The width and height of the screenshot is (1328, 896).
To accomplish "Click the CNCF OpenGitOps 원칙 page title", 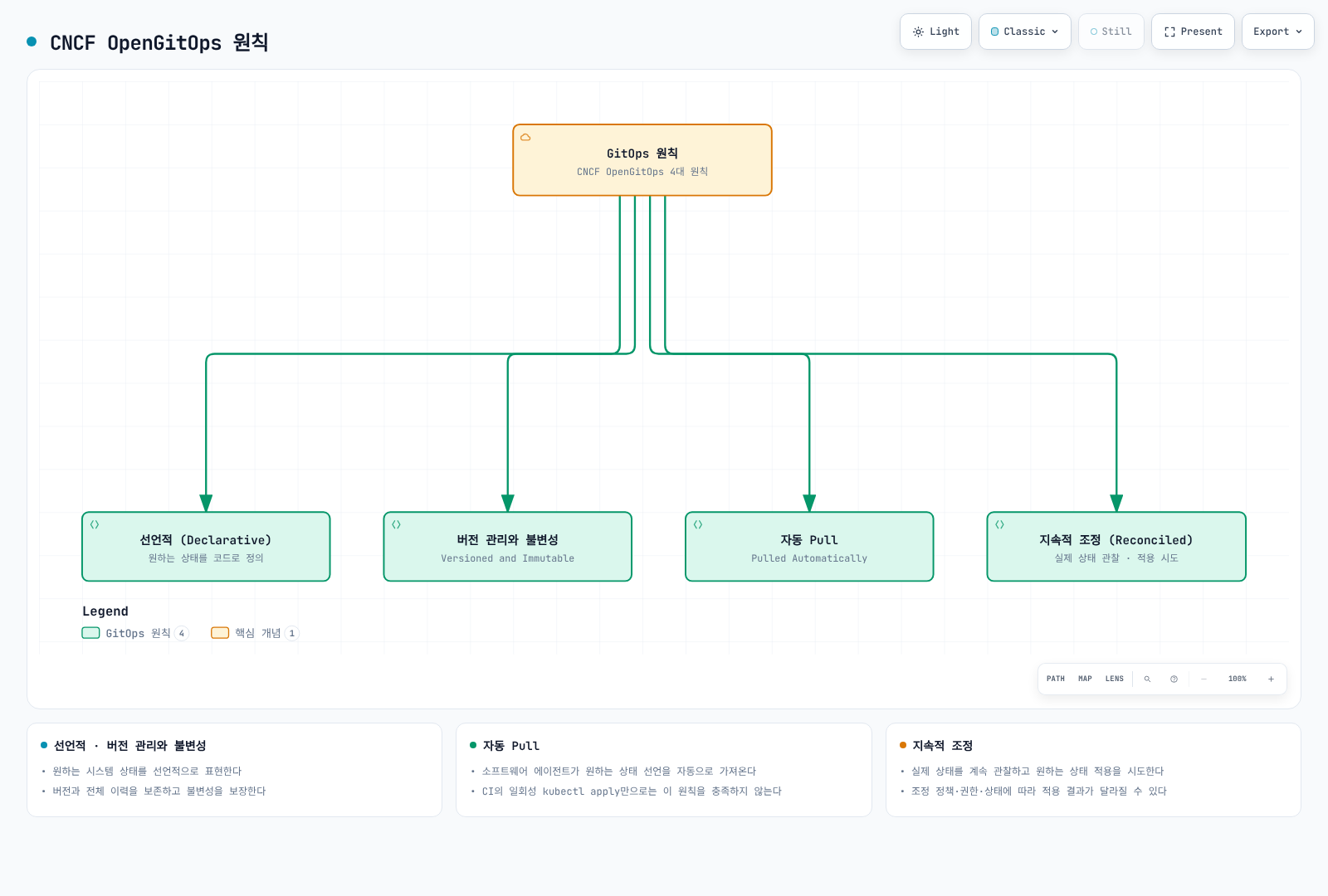I will pos(159,42).
